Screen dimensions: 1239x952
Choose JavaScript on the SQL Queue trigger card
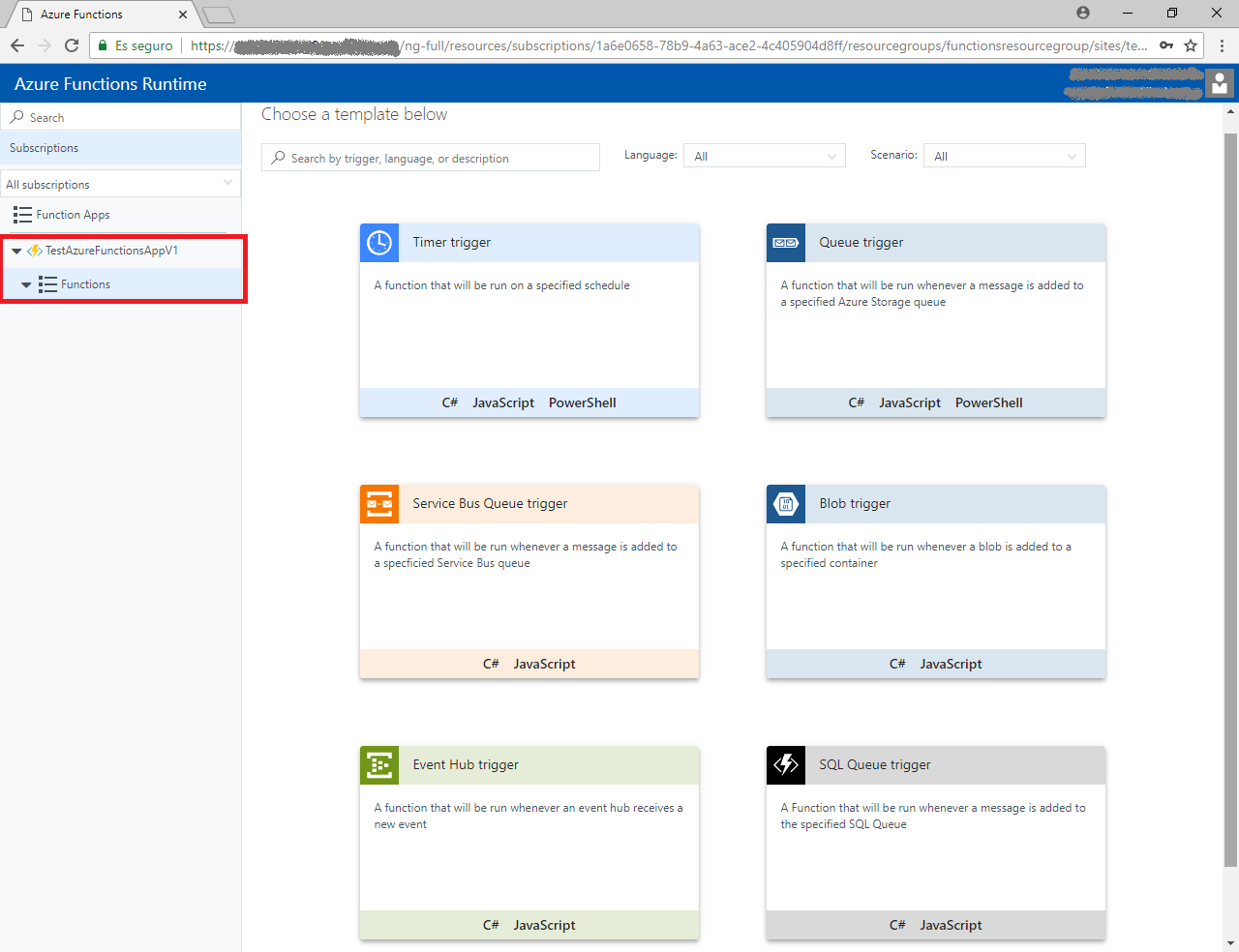click(x=952, y=925)
